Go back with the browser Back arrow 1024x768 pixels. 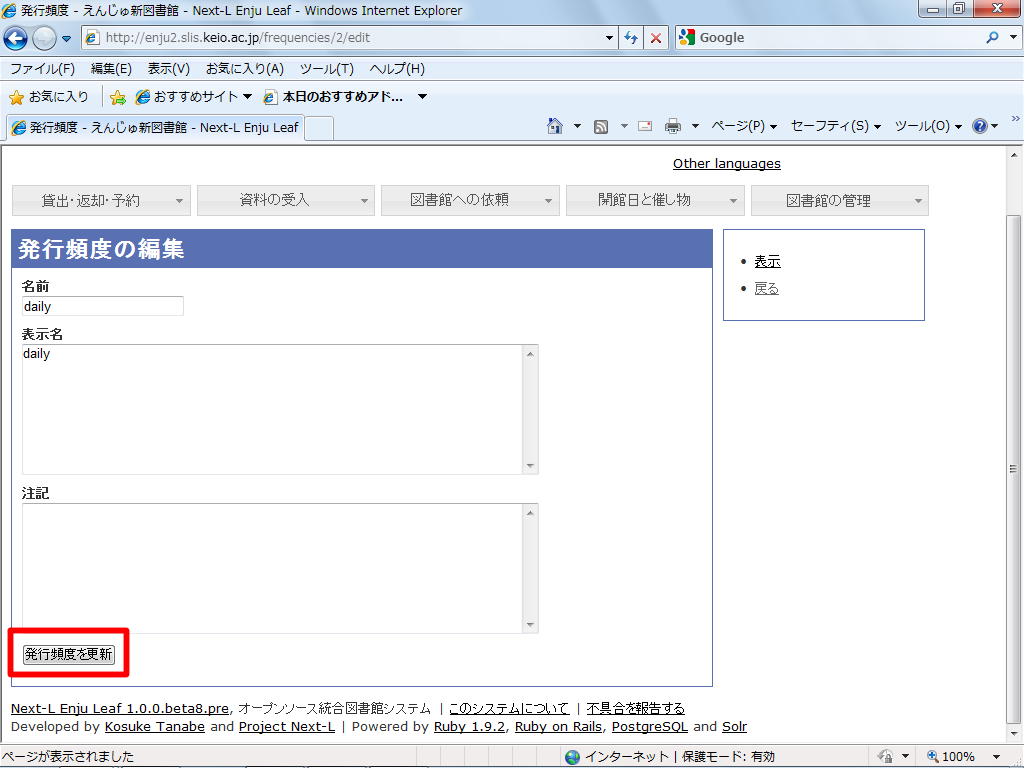click(x=16, y=38)
